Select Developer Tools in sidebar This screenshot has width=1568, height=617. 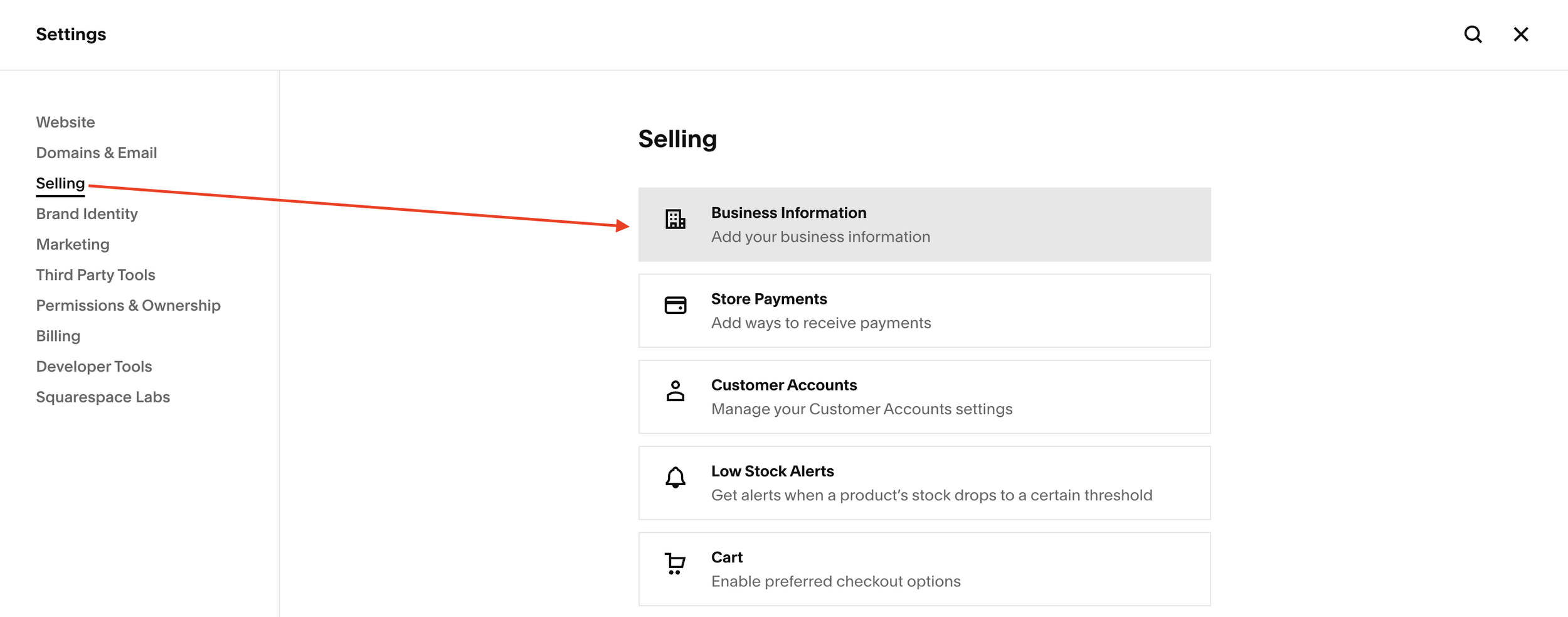pyautogui.click(x=93, y=367)
